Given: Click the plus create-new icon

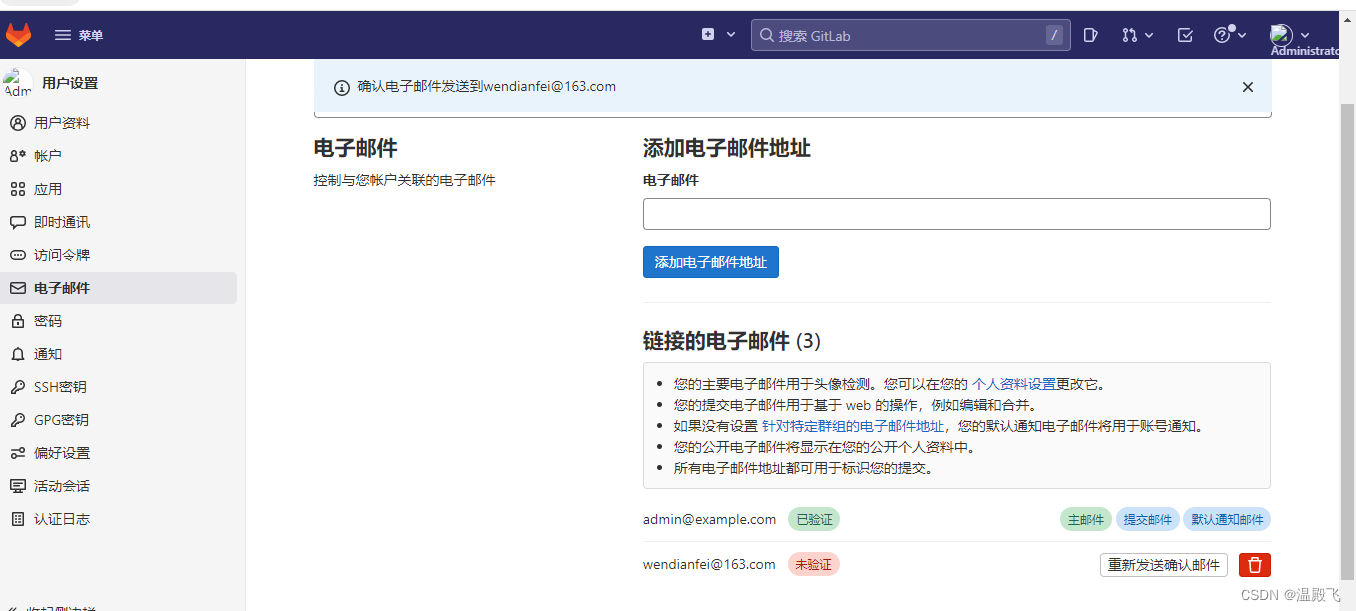Looking at the screenshot, I should pyautogui.click(x=708, y=34).
